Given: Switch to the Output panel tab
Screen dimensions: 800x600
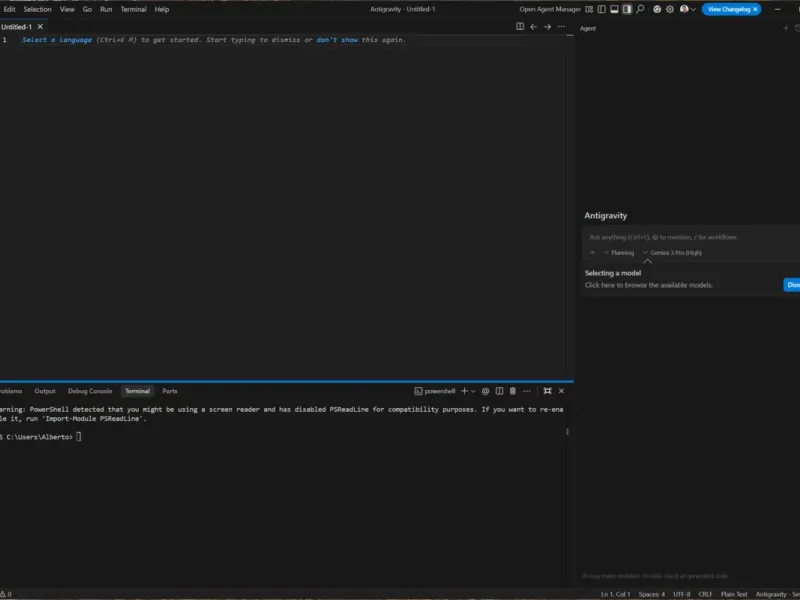Looking at the screenshot, I should coord(45,391).
